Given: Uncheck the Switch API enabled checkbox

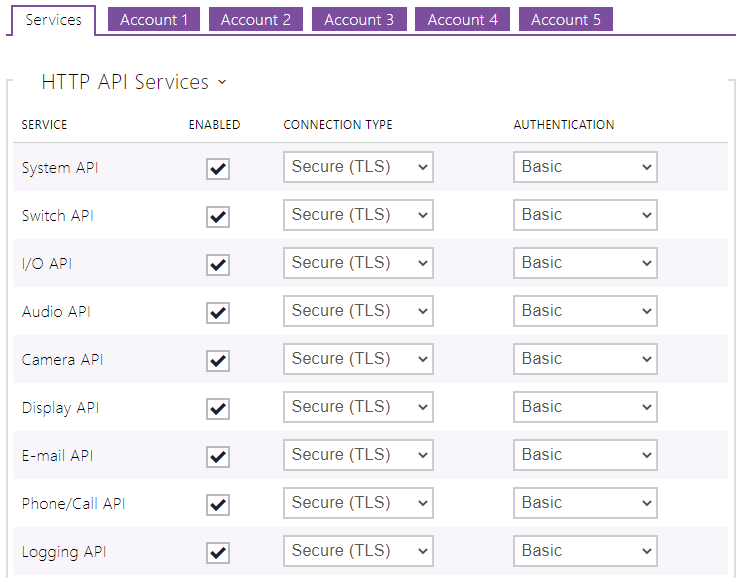Looking at the screenshot, I should point(218,217).
